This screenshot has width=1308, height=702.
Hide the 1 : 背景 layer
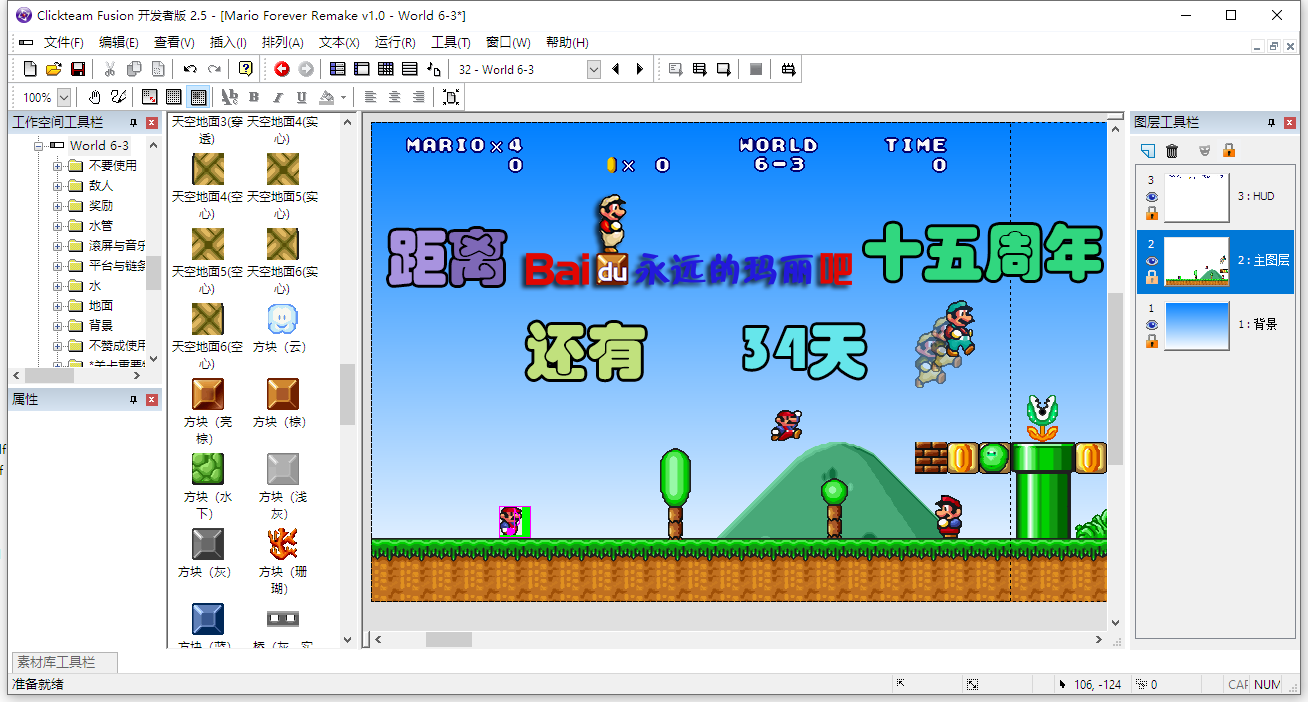(1152, 325)
